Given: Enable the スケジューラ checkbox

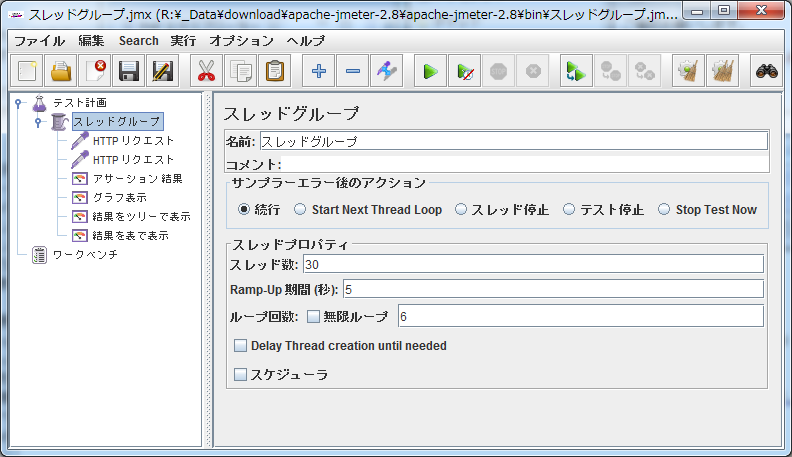Looking at the screenshot, I should coord(240,375).
